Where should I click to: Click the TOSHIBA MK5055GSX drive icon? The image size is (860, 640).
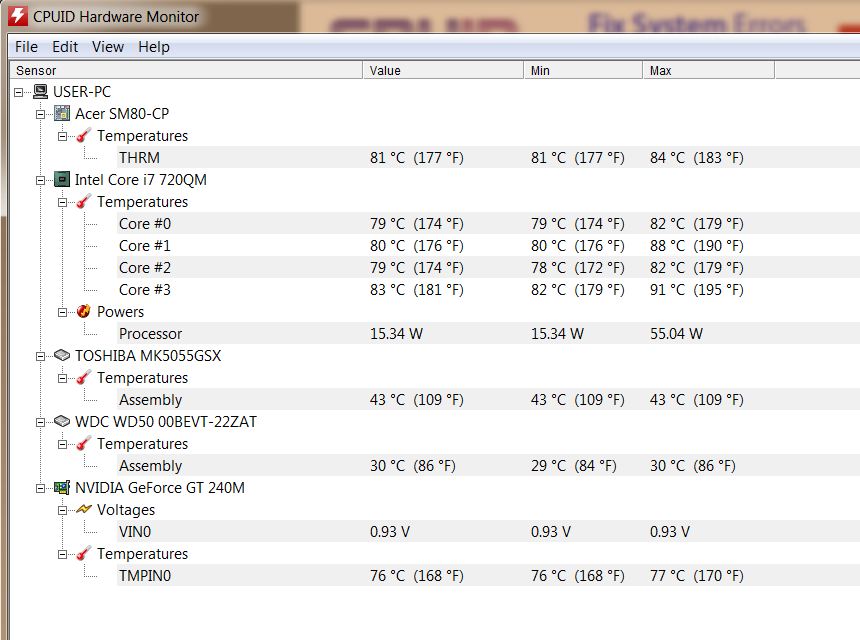click(62, 355)
